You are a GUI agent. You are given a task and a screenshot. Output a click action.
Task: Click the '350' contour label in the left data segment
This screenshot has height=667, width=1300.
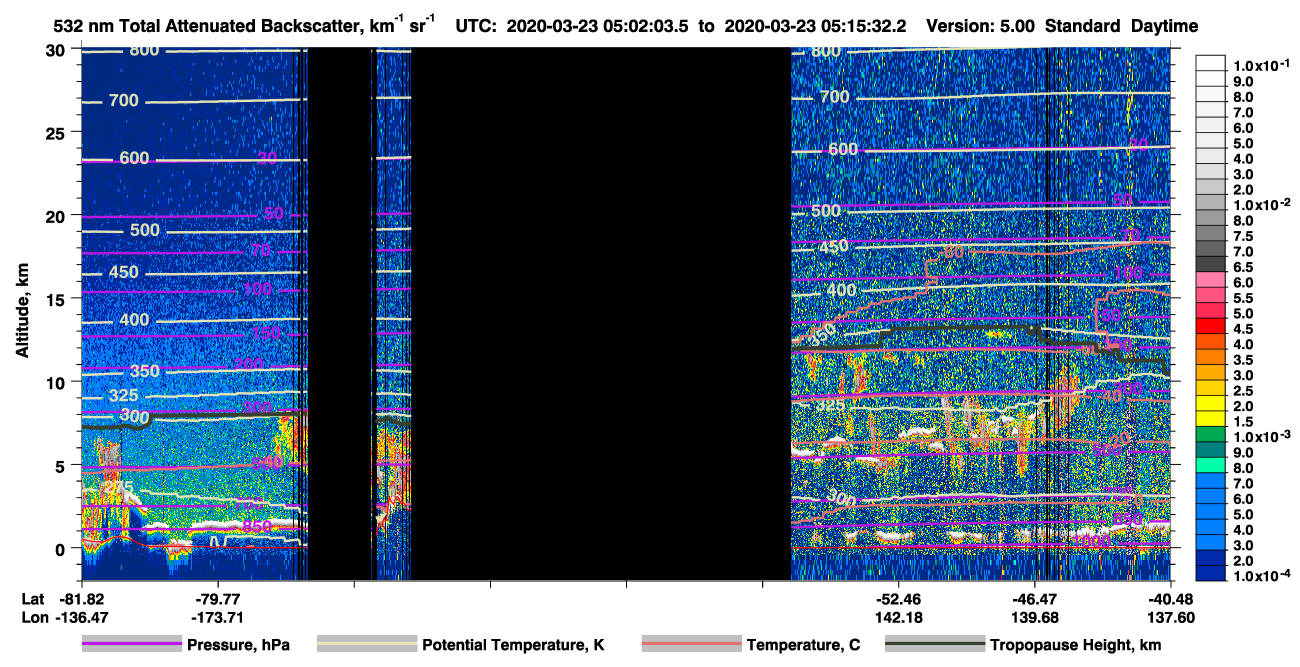click(x=145, y=371)
